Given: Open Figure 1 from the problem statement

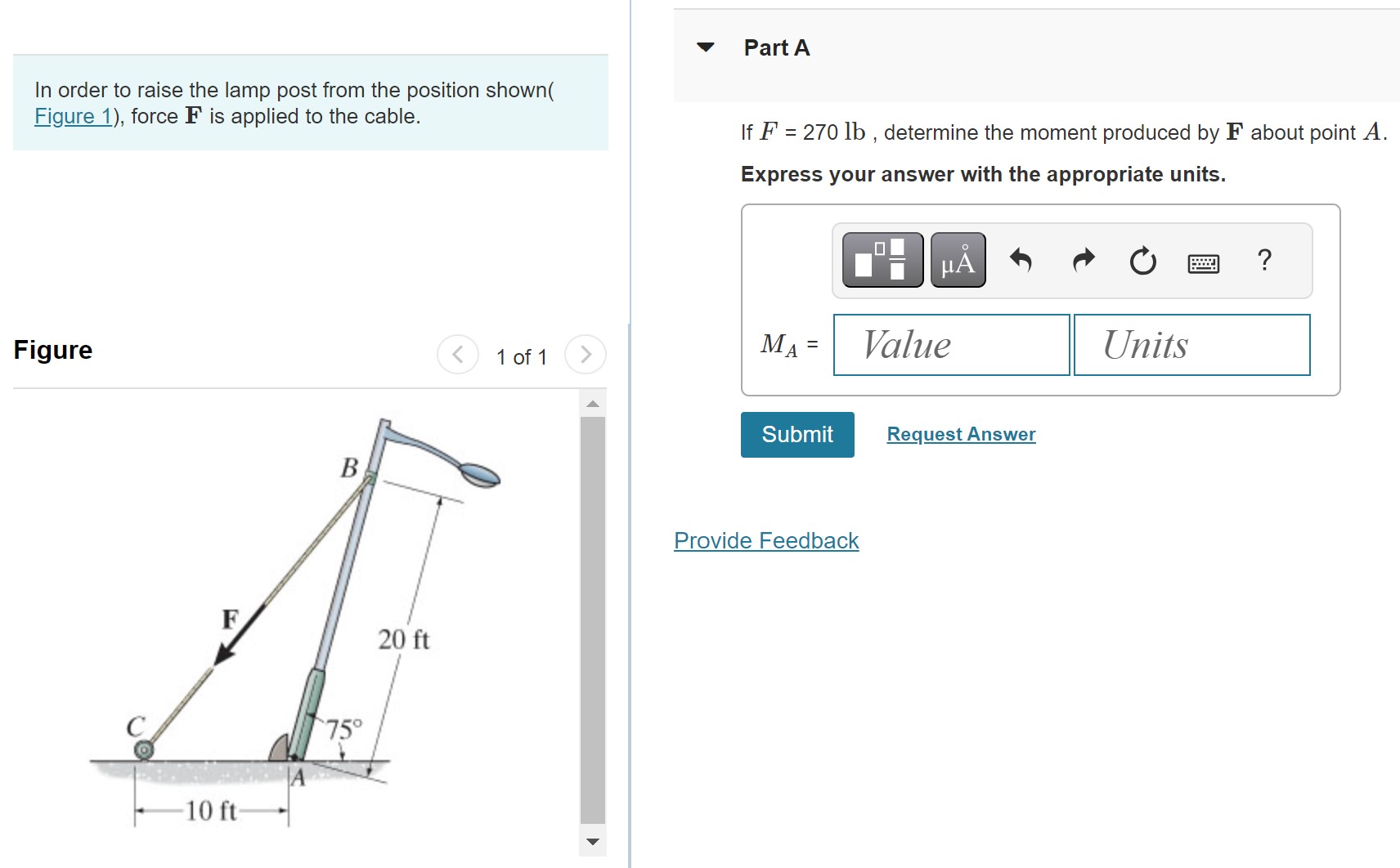Looking at the screenshot, I should pos(73,116).
